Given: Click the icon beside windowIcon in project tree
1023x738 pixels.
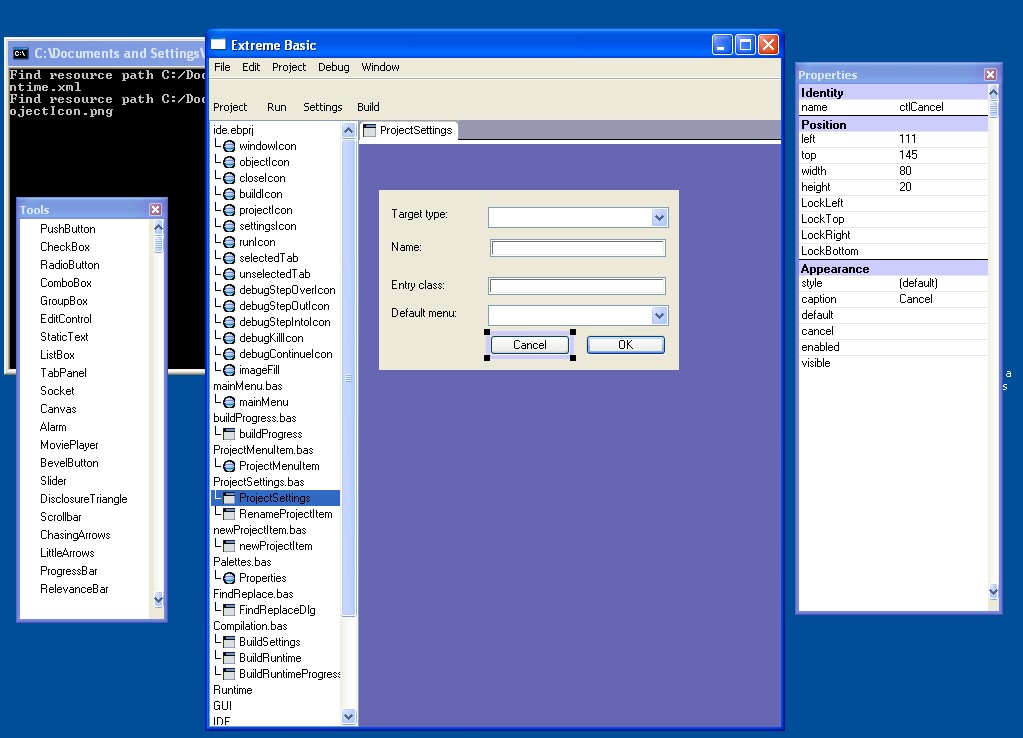Looking at the screenshot, I should tap(229, 146).
